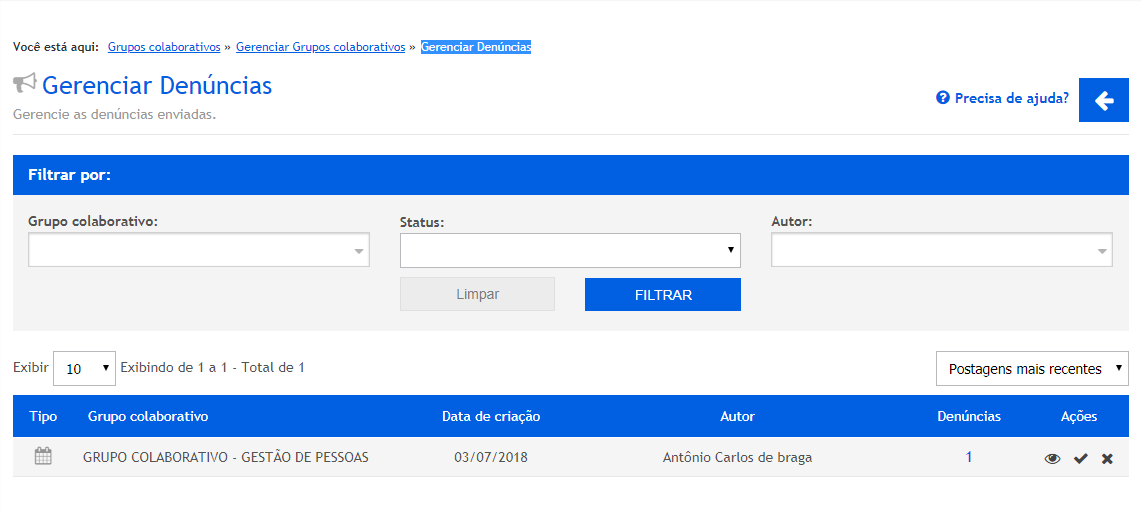Image resolution: width=1141 pixels, height=515 pixels.
Task: Click the back arrow button
Action: (1104, 100)
